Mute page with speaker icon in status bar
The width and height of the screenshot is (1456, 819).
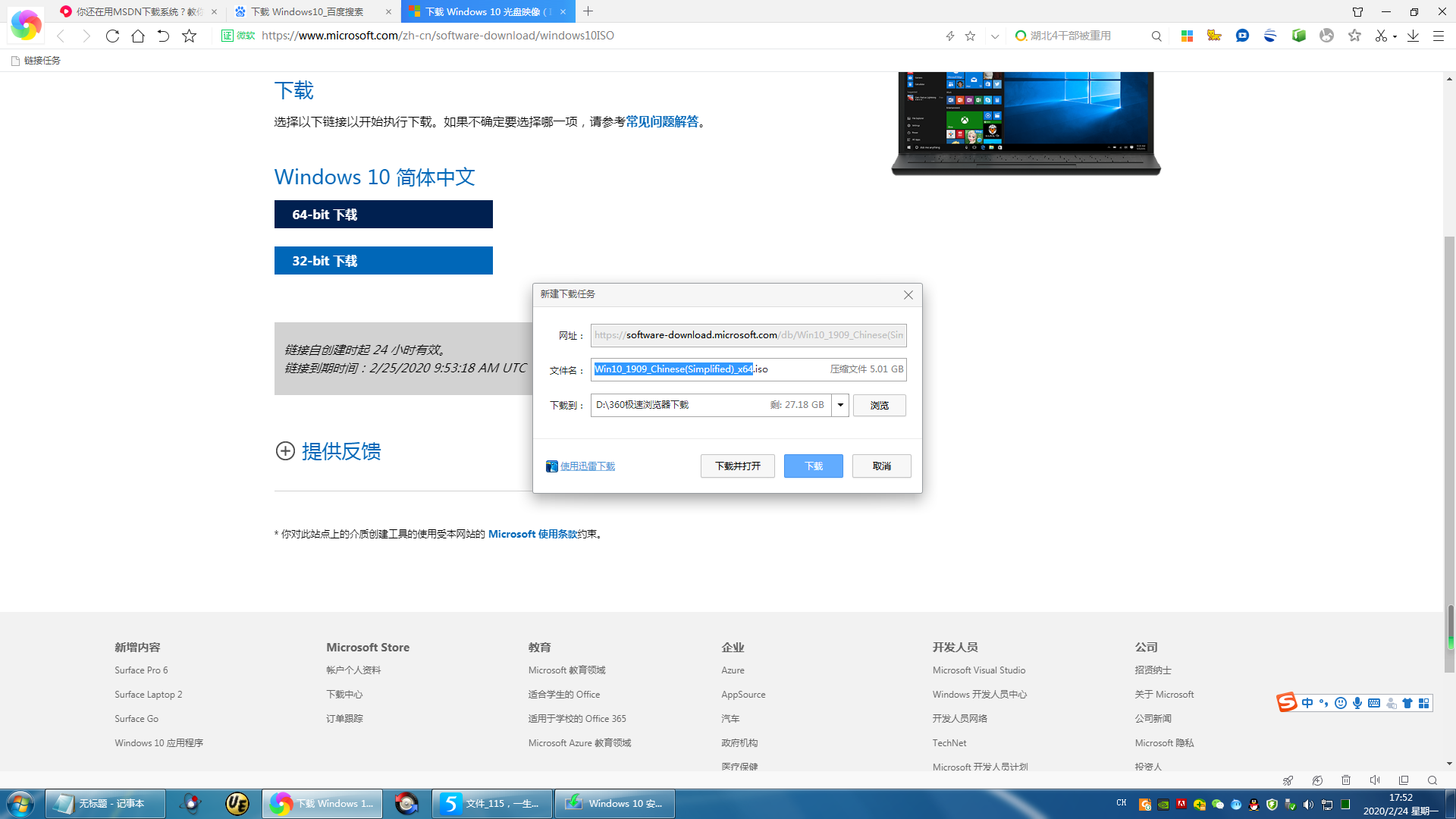coord(1375,780)
